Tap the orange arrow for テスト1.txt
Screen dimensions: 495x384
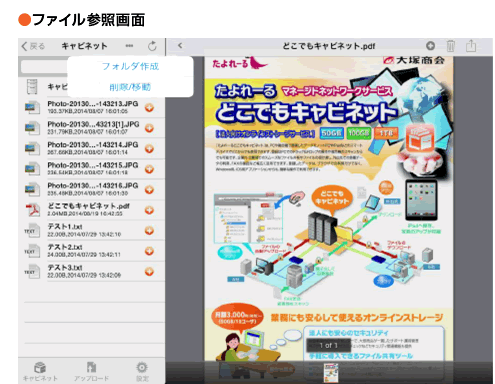coord(149,230)
